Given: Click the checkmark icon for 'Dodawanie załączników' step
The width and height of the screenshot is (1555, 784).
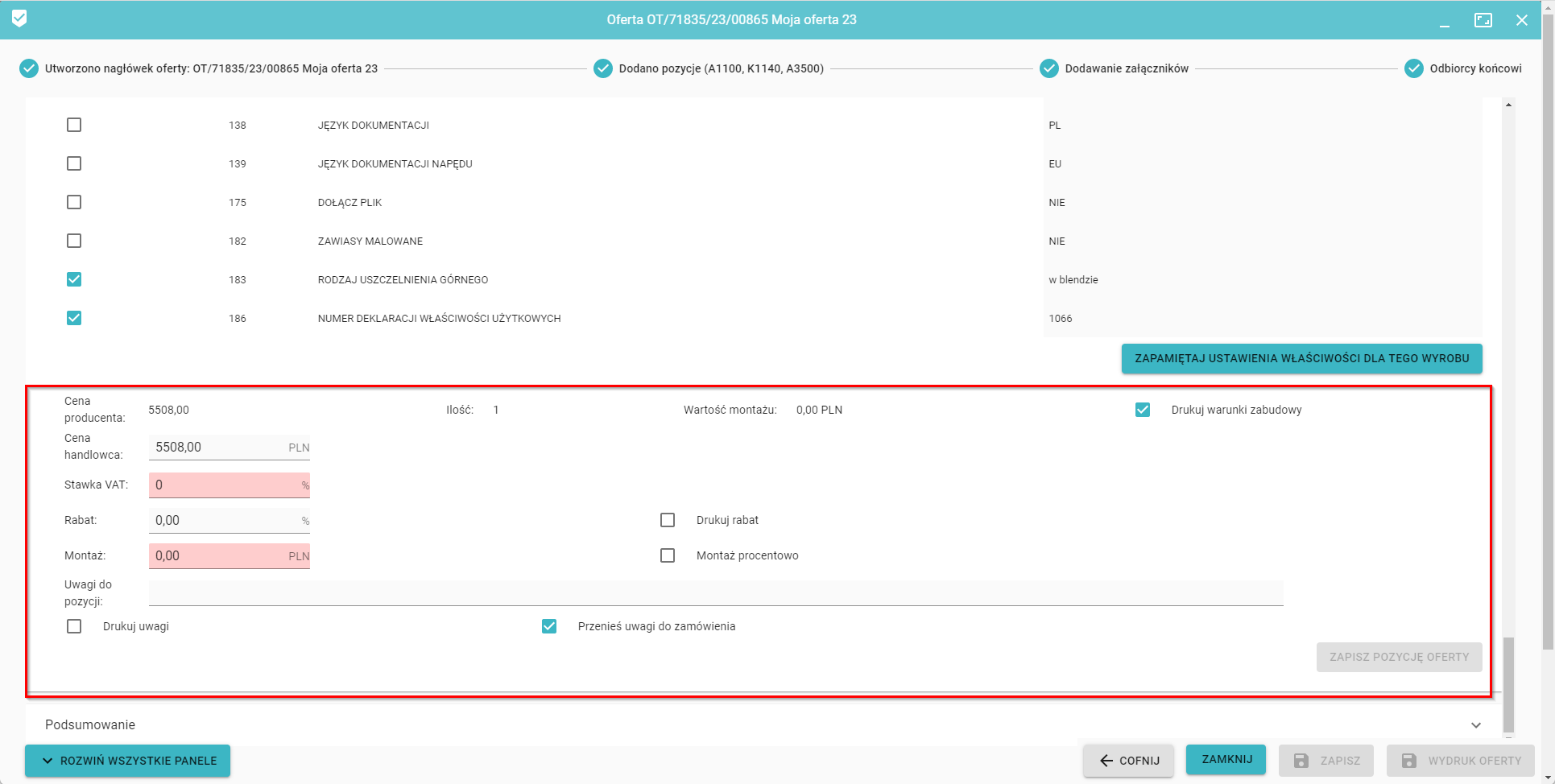Looking at the screenshot, I should 1048,68.
